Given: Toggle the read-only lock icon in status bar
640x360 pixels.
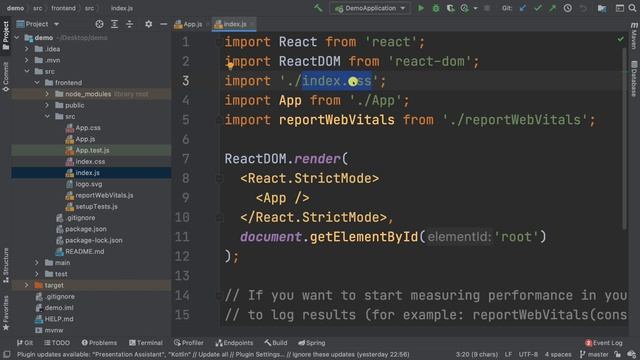Looking at the screenshot, I should pos(618,354).
